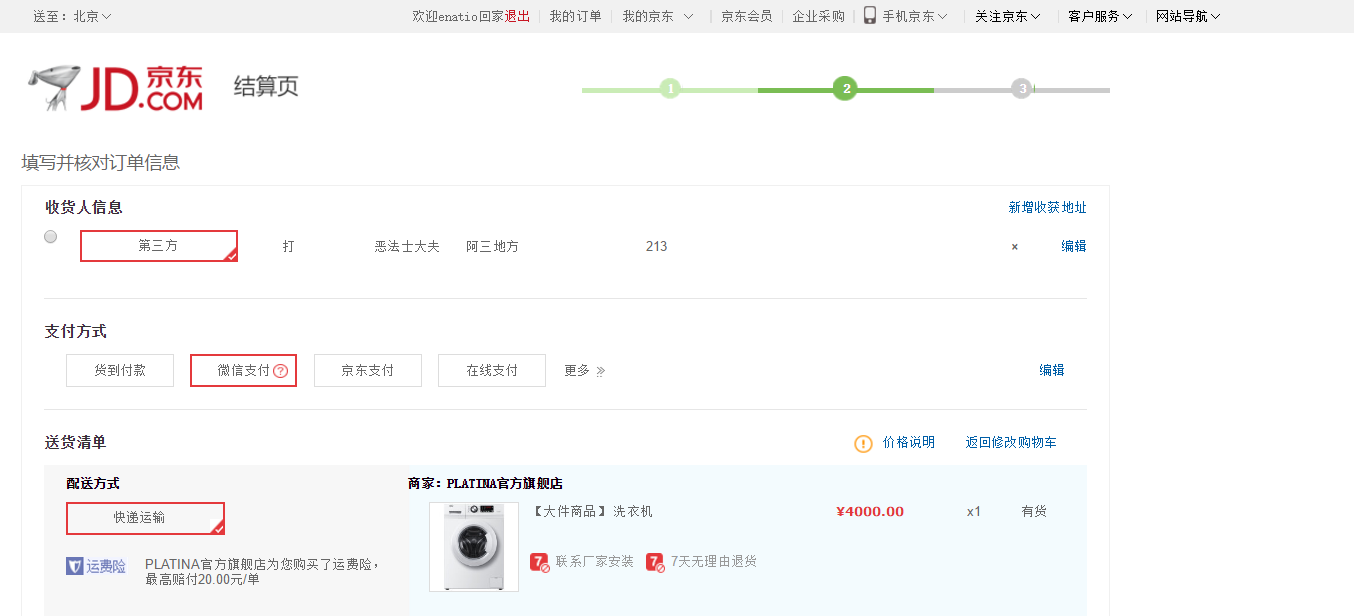Click the orange price notice warning icon

pos(863,443)
